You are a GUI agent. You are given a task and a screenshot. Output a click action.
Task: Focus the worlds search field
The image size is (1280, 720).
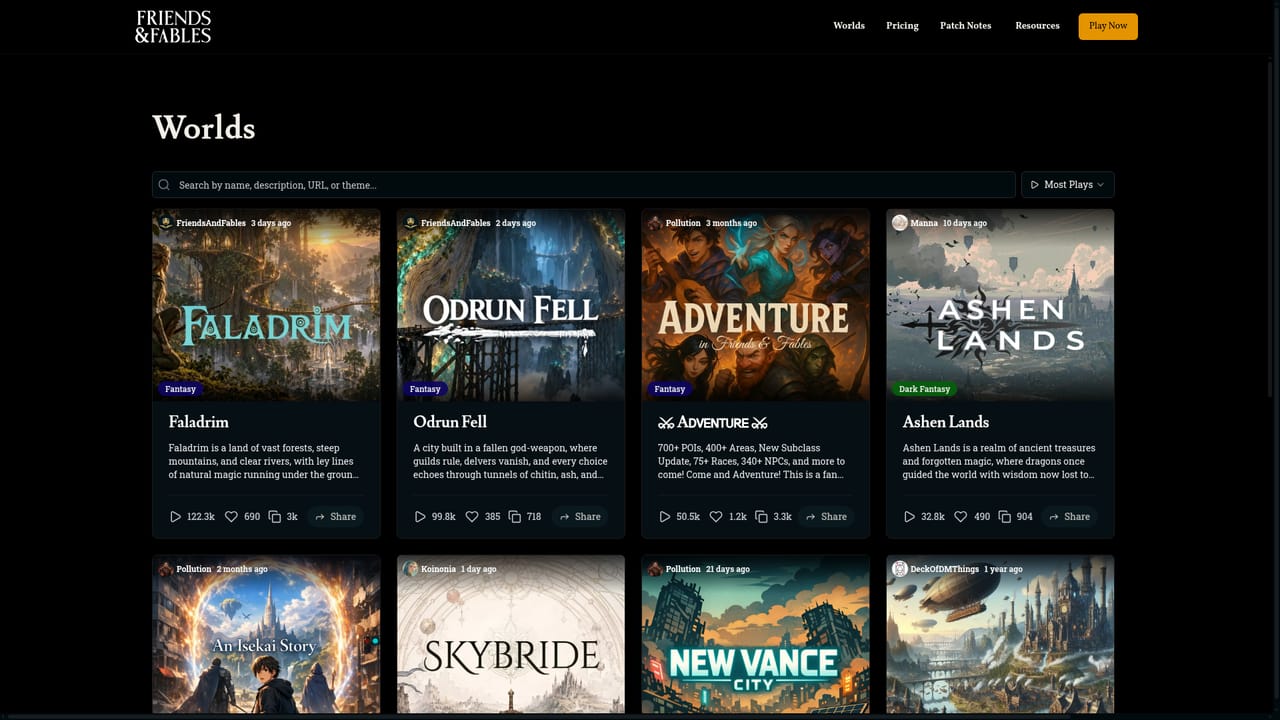tap(584, 185)
